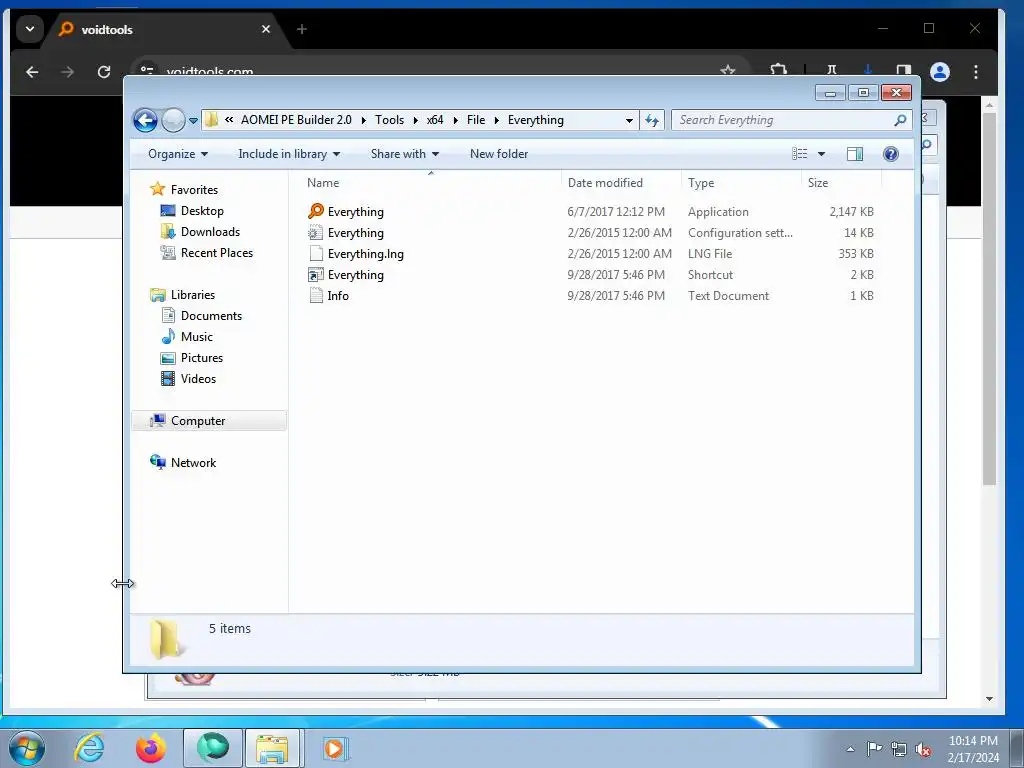Click File in the breadcrumb path
This screenshot has width=1024, height=768.
click(476, 120)
